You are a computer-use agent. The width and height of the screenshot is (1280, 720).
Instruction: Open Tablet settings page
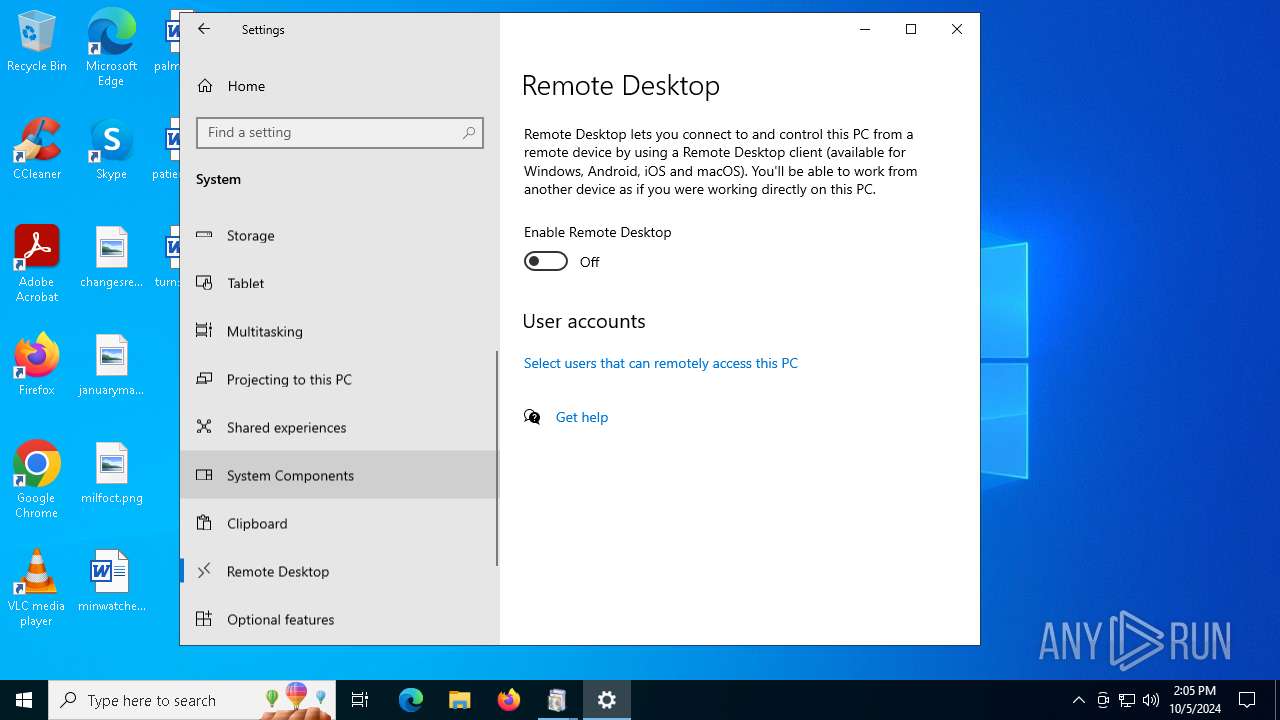coord(339,283)
